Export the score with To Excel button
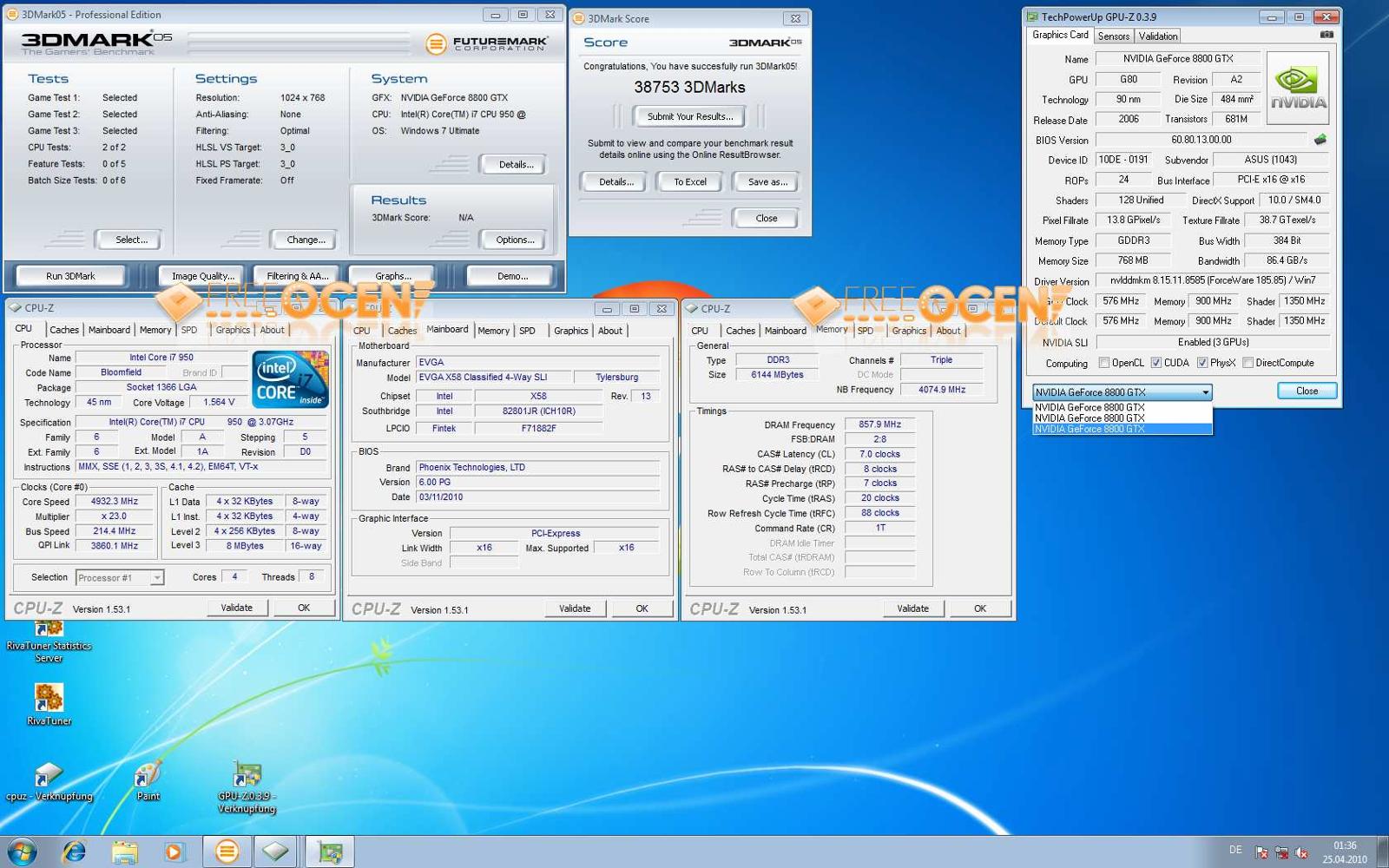 pyautogui.click(x=690, y=182)
